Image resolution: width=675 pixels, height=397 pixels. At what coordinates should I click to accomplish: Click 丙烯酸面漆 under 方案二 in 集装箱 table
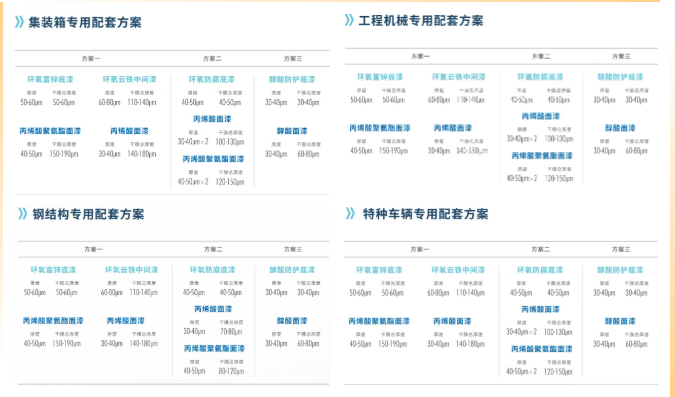pos(212,119)
